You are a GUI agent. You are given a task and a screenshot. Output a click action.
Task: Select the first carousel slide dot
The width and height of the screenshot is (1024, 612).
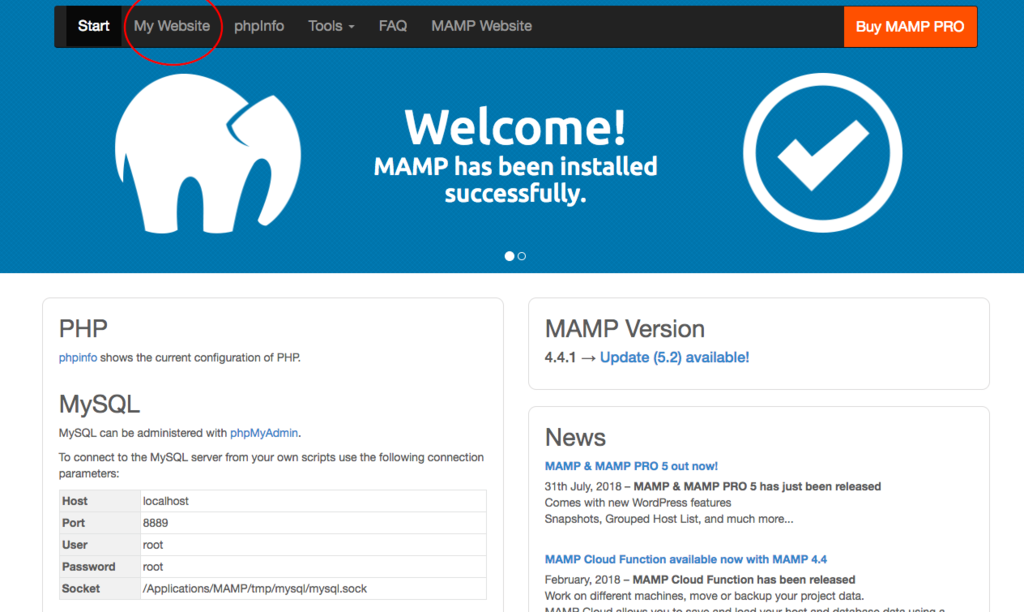pos(509,256)
